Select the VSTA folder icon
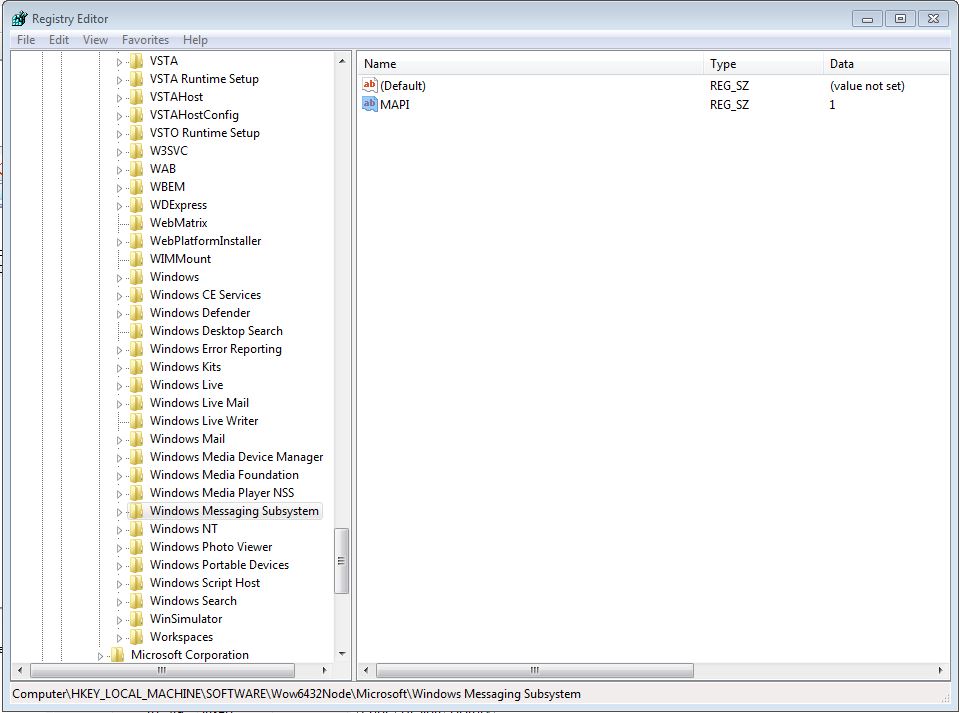The width and height of the screenshot is (959, 713). pos(137,61)
